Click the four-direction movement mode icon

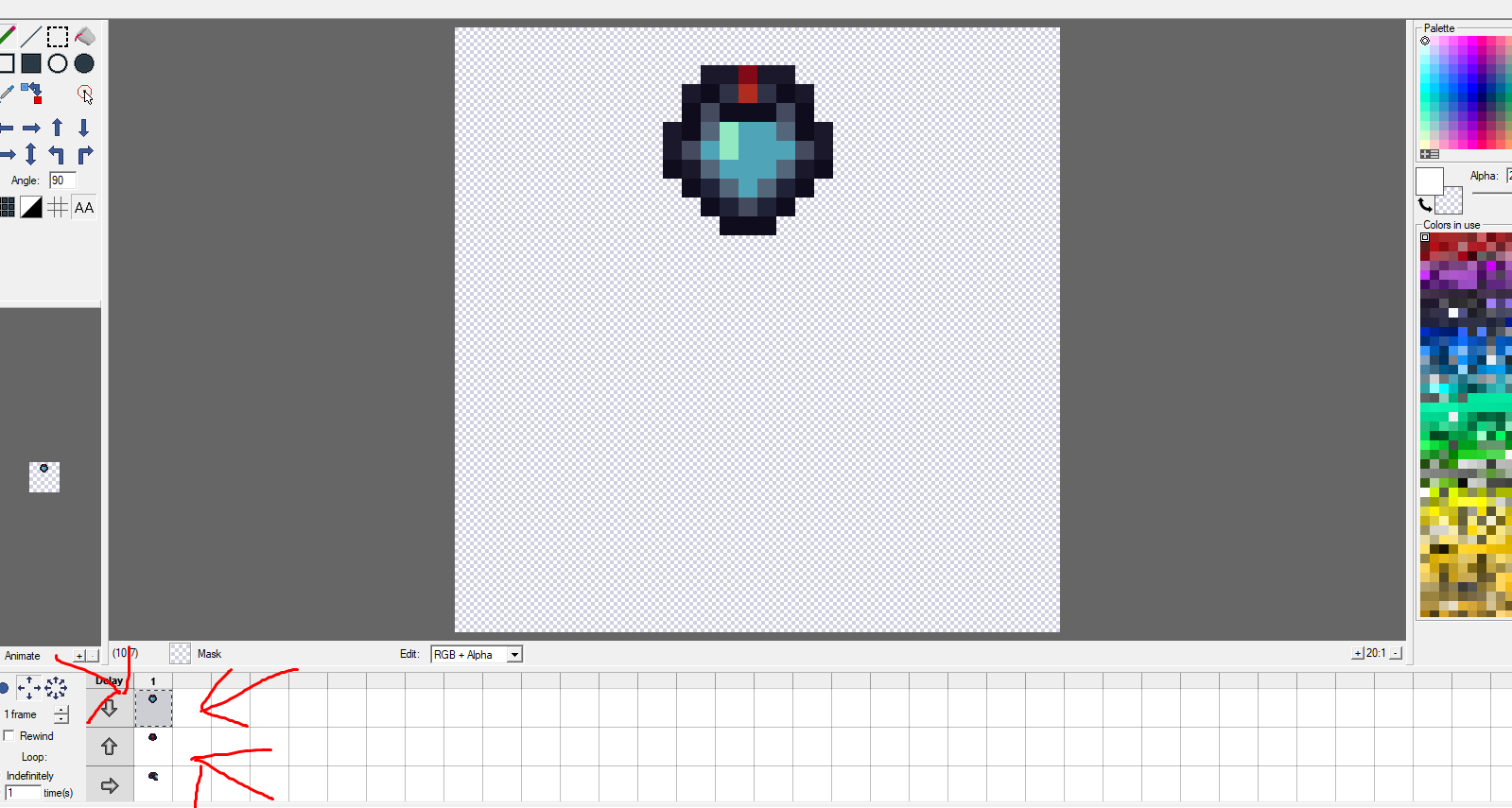tap(29, 688)
